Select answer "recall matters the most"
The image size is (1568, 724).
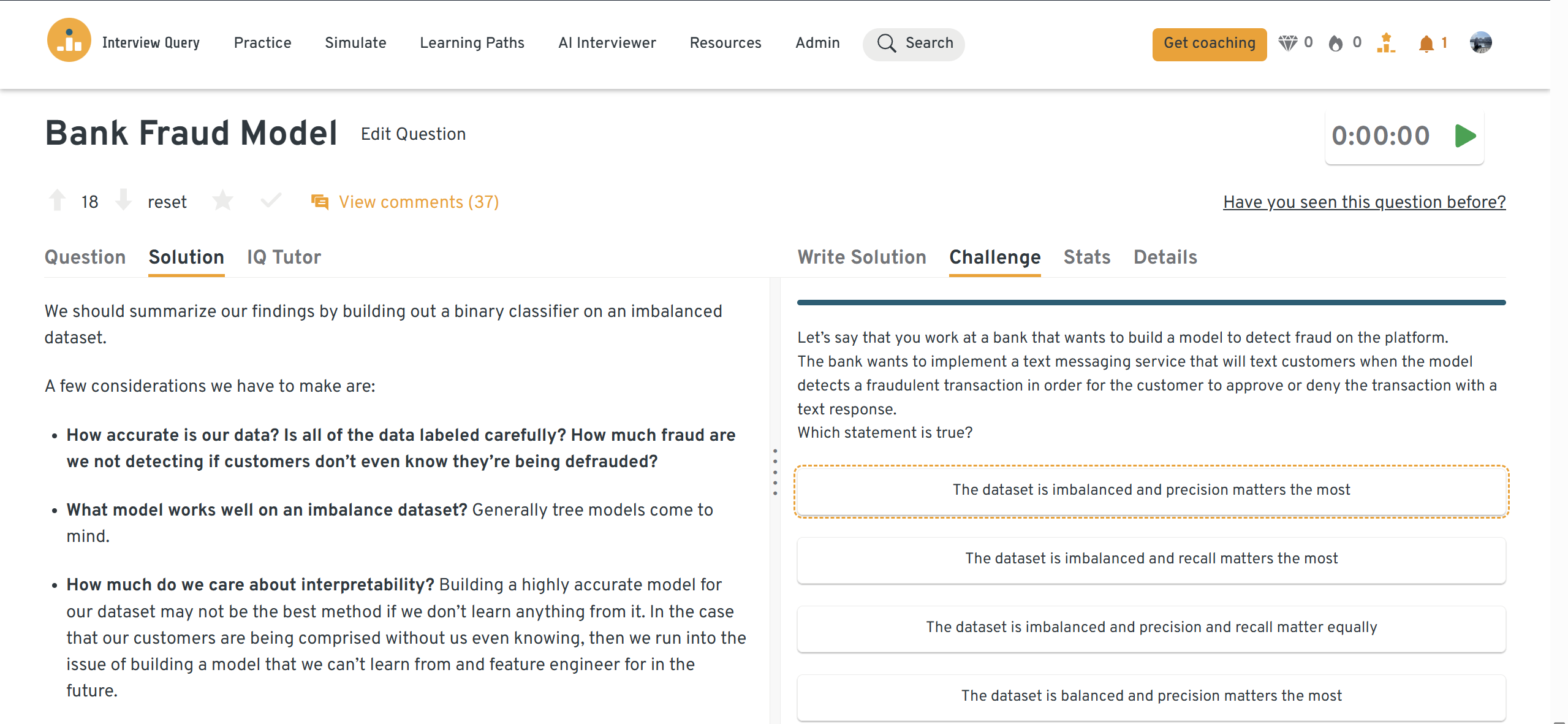click(1151, 558)
